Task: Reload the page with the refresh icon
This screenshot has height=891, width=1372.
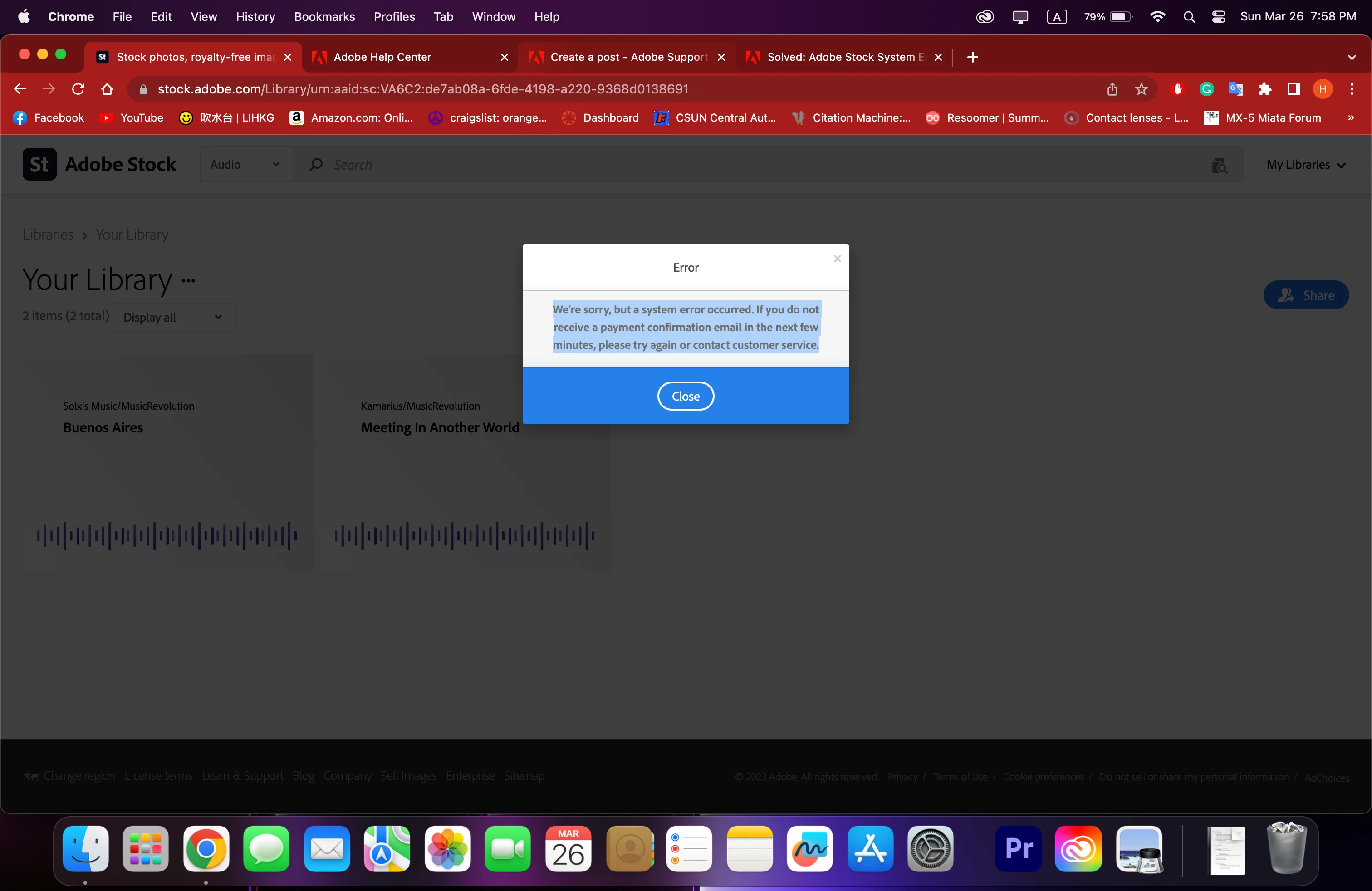Action: [x=78, y=89]
